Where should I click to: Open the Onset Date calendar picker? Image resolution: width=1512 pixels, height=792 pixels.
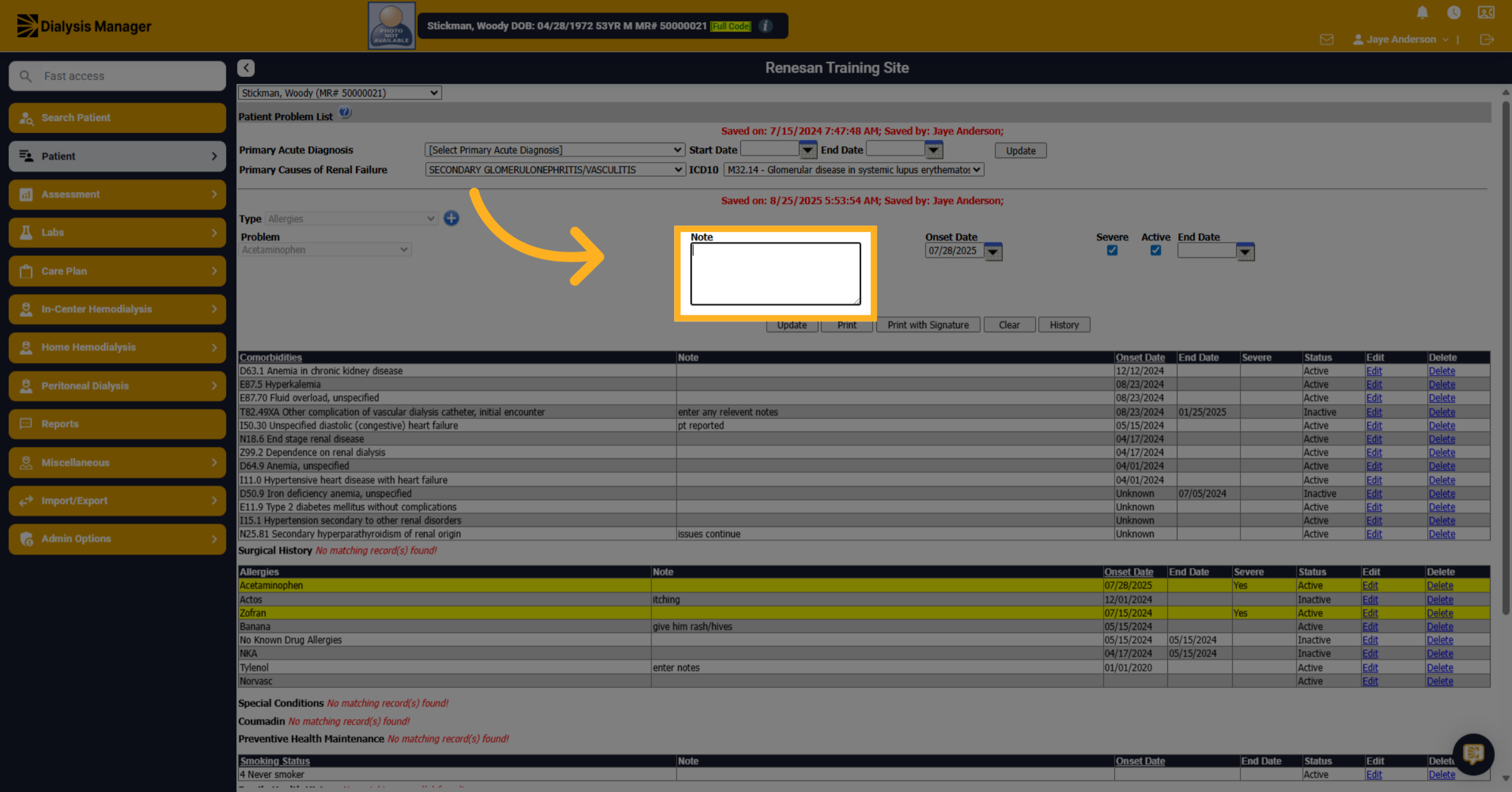tap(993, 251)
